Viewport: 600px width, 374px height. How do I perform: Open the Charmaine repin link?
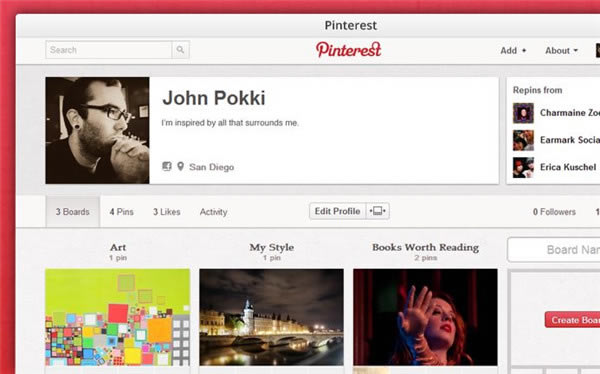pyautogui.click(x=570, y=113)
